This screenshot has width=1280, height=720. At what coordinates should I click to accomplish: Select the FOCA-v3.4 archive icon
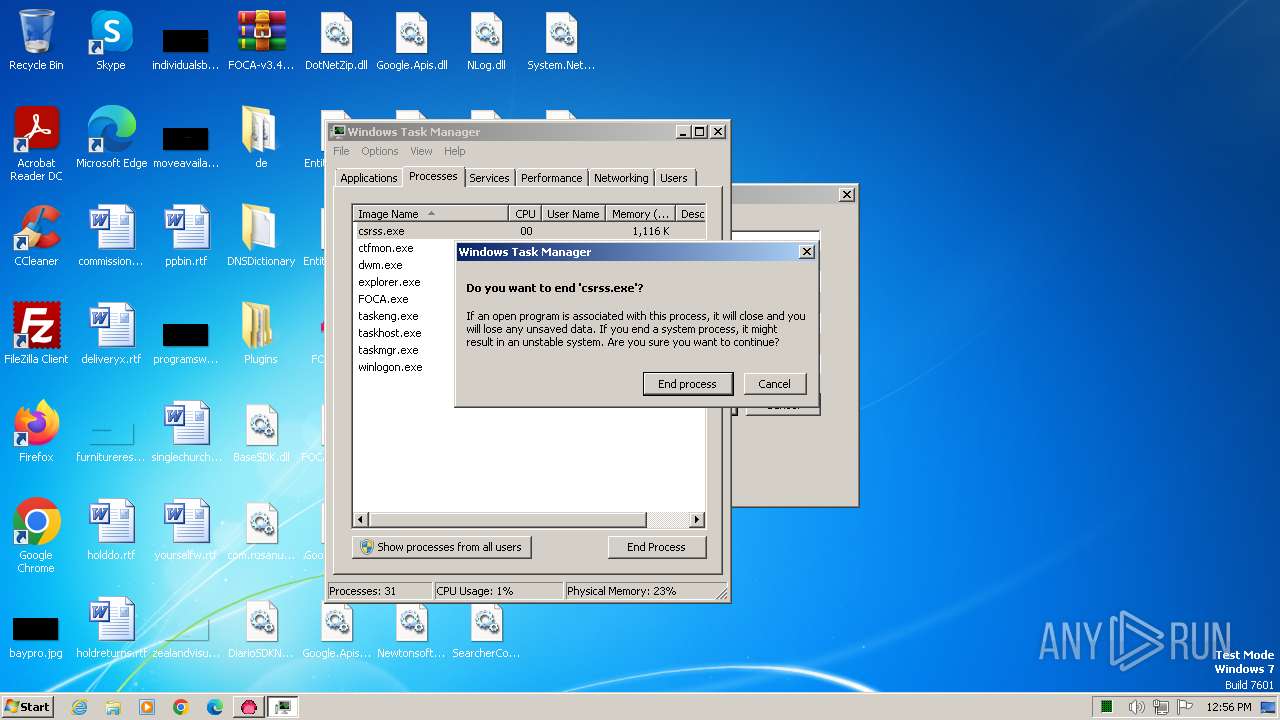[x=261, y=41]
